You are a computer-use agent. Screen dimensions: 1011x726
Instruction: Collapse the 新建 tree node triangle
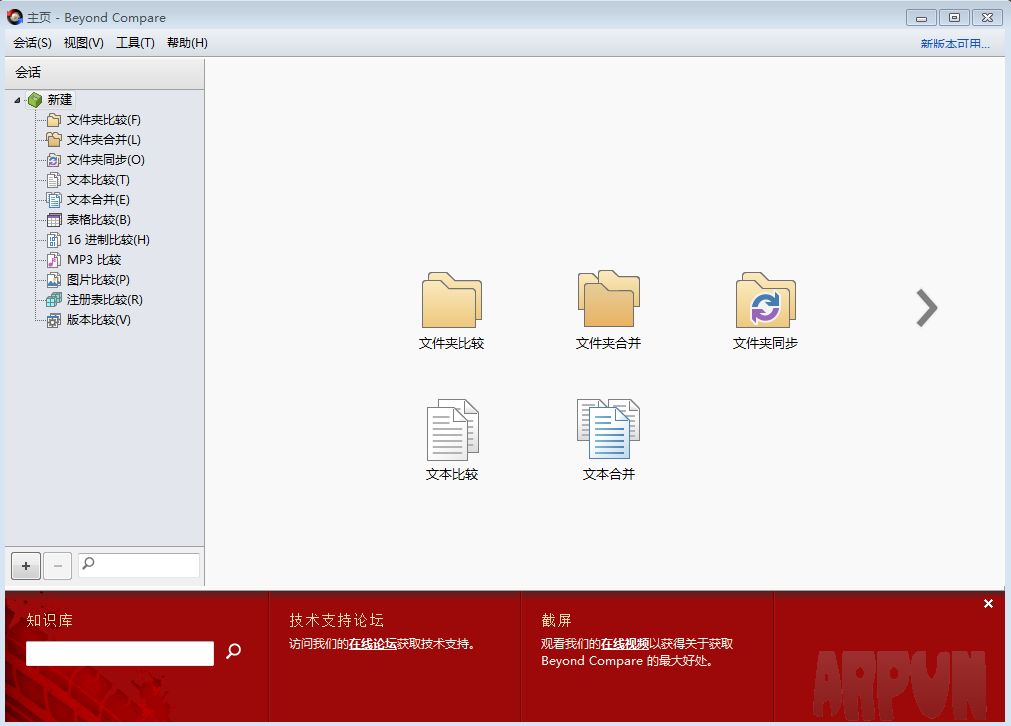tap(17, 100)
